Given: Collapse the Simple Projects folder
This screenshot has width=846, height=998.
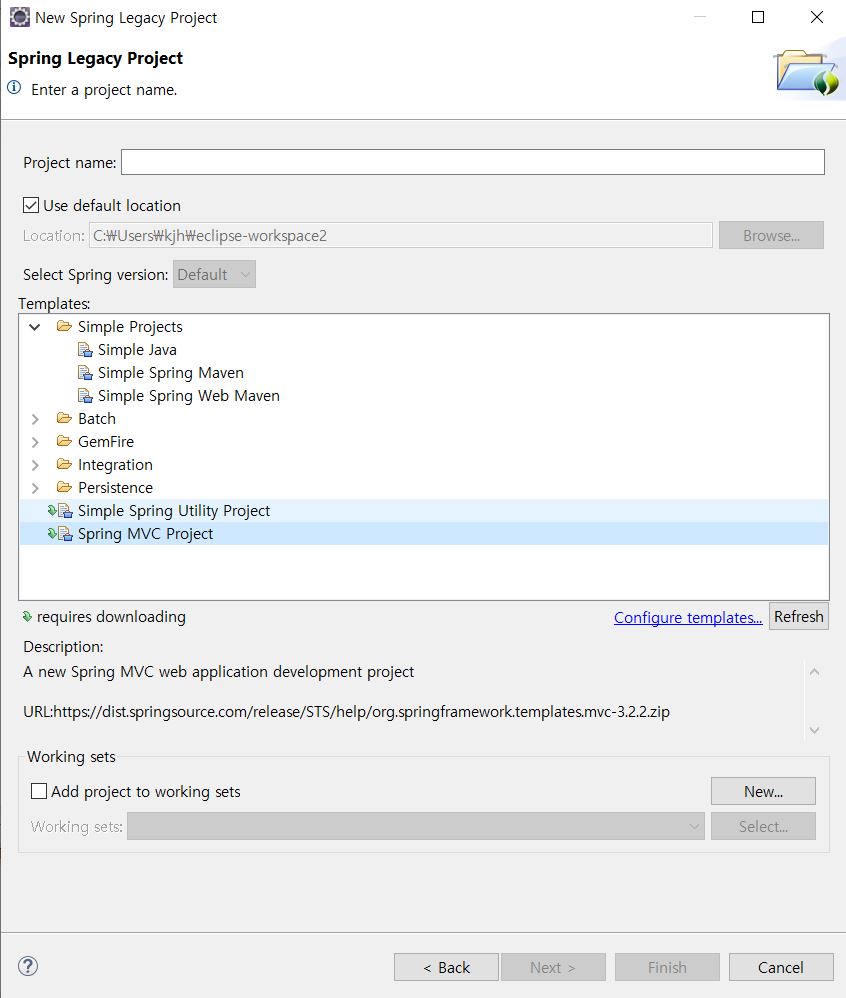Looking at the screenshot, I should tap(35, 327).
